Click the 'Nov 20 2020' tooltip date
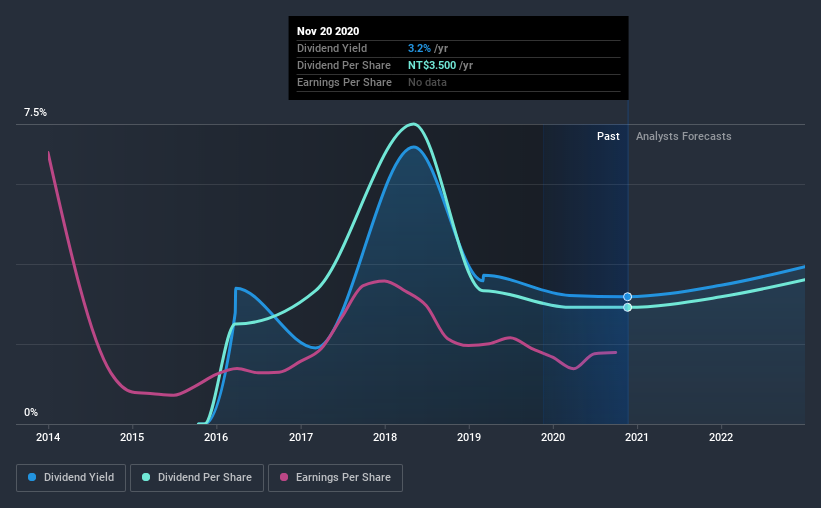Screen dimensions: 821x508 pyautogui.click(x=328, y=31)
